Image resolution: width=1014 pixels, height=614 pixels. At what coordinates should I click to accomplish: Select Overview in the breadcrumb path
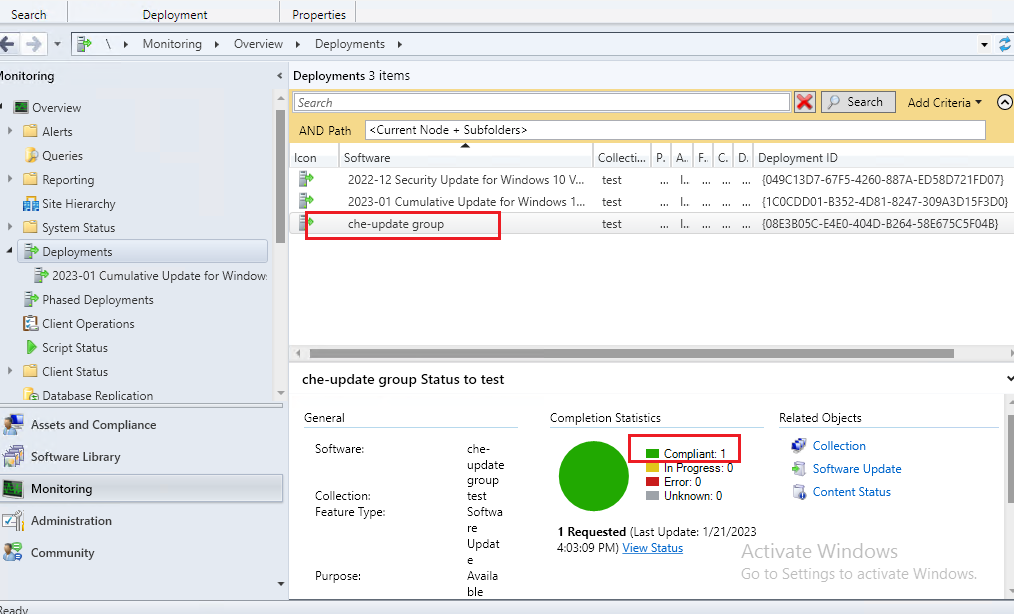(x=258, y=44)
